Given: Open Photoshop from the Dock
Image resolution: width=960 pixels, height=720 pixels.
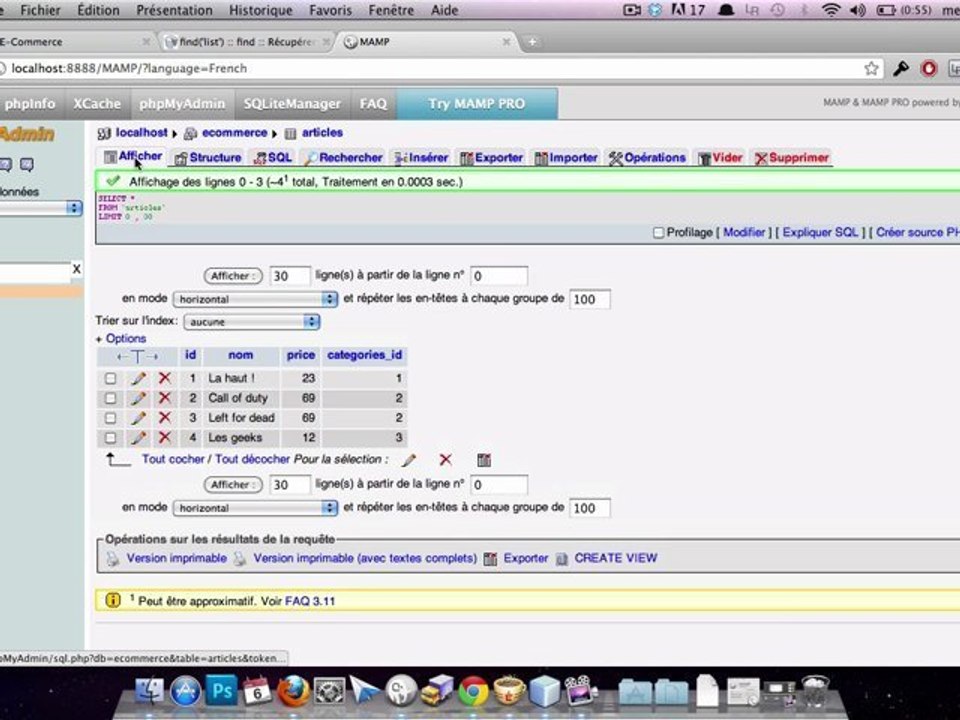Looking at the screenshot, I should click(x=221, y=691).
